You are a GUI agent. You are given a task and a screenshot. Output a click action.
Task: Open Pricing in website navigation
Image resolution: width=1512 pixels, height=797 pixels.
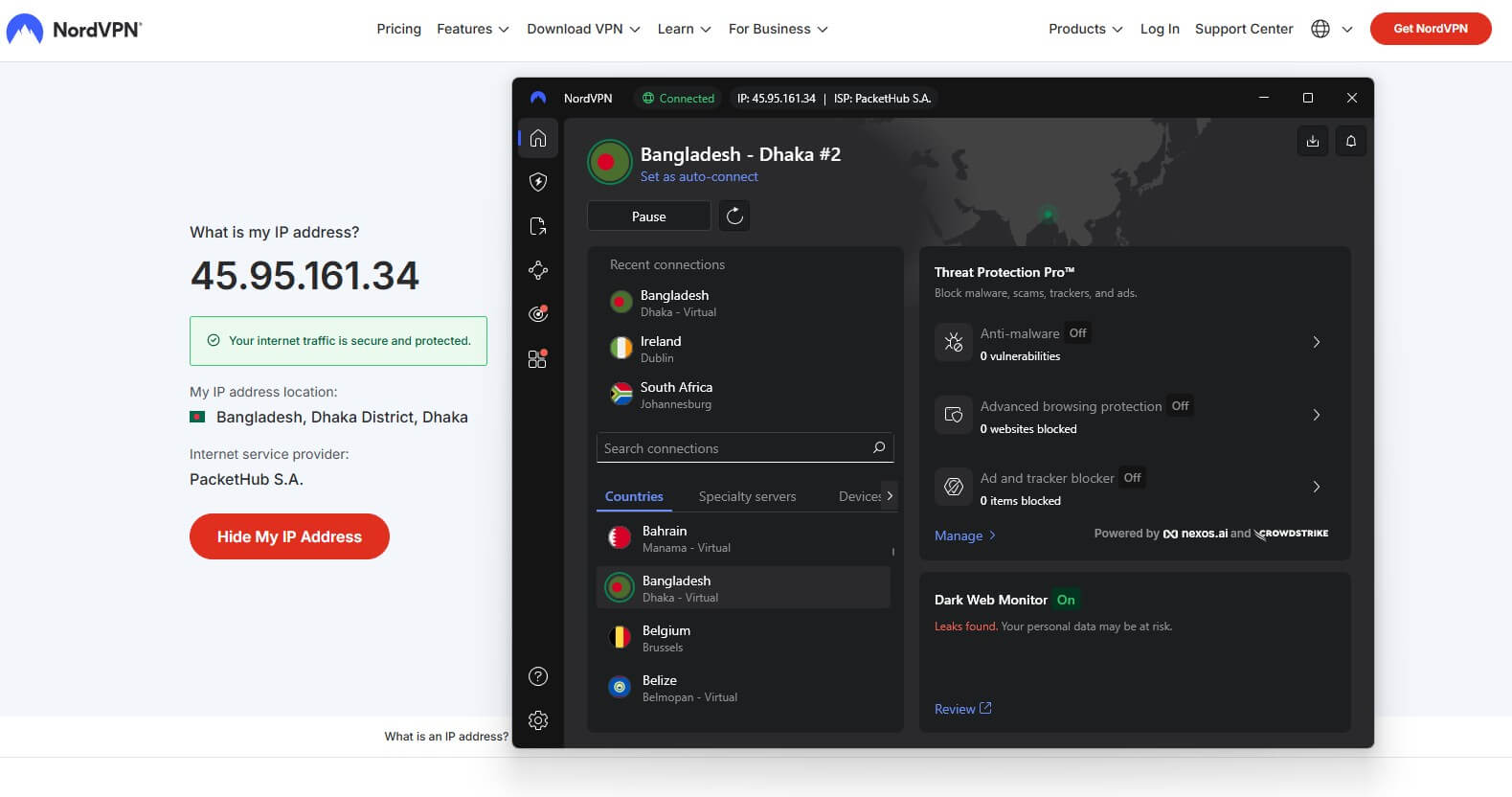tap(398, 29)
